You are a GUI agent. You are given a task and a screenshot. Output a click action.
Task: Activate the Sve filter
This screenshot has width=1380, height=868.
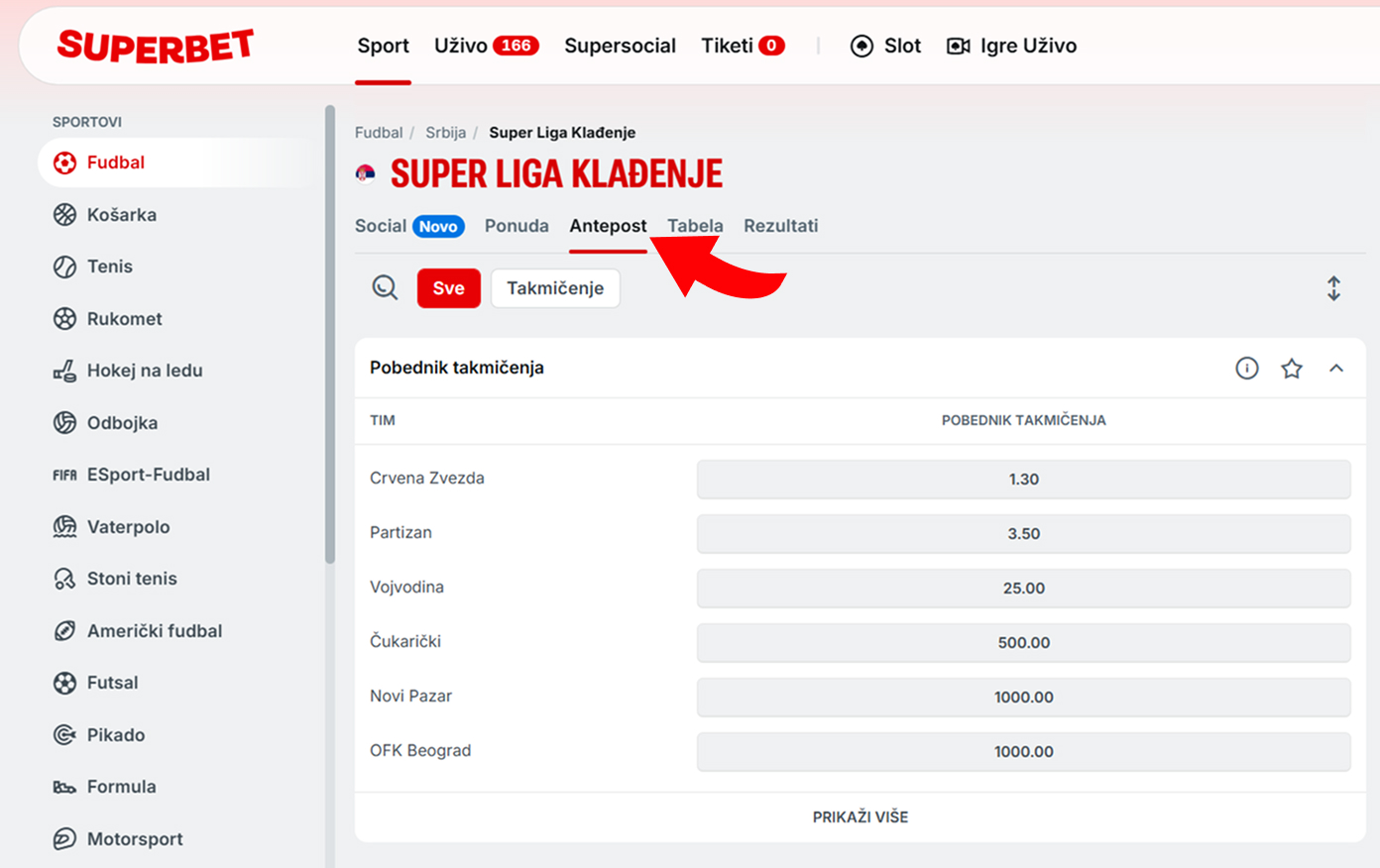pos(448,288)
